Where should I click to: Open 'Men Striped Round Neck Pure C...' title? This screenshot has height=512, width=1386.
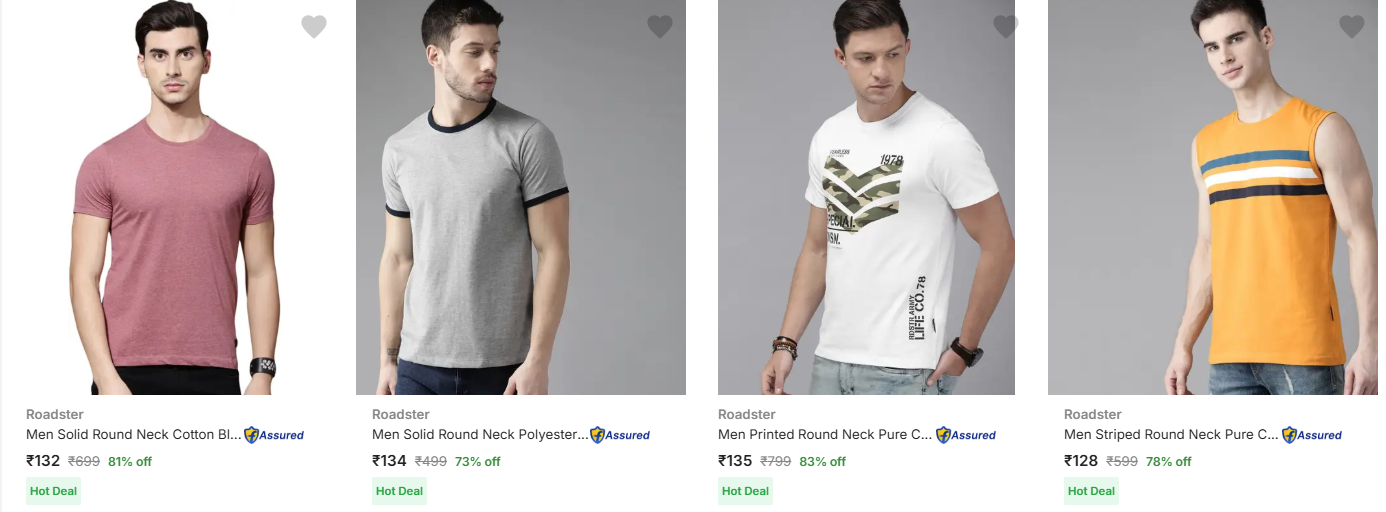(1171, 435)
